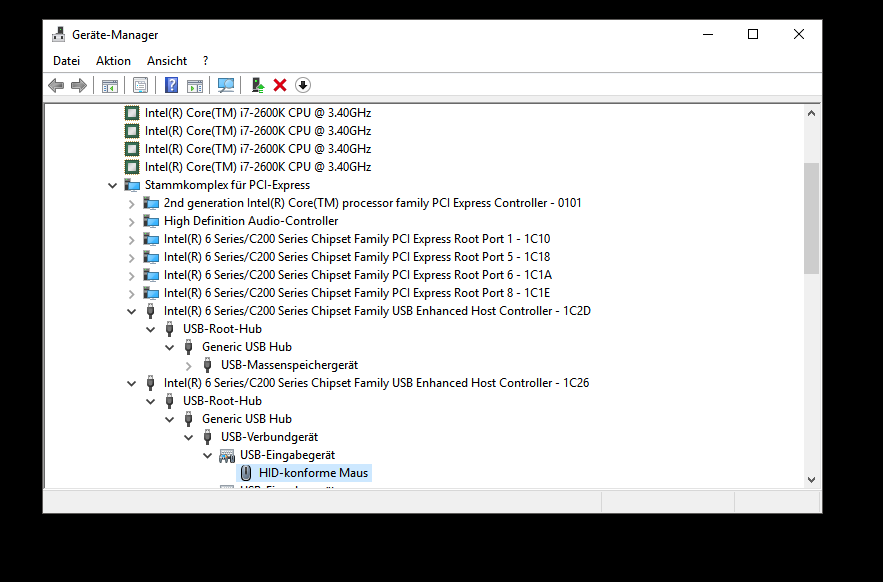The height and width of the screenshot is (582, 883).
Task: Scan for hardware changes monitor icon
Action: tap(226, 86)
